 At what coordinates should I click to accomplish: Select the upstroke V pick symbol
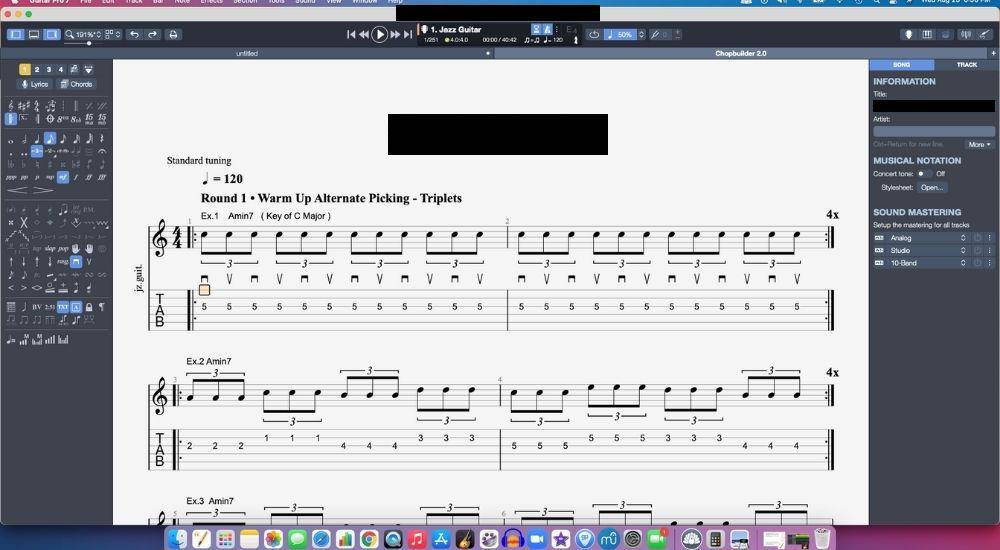point(89,261)
